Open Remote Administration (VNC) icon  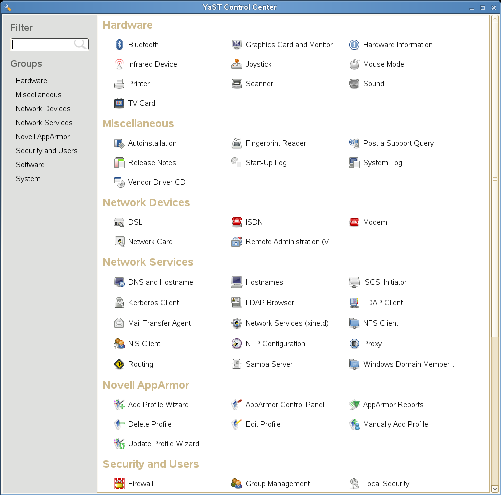click(237, 242)
